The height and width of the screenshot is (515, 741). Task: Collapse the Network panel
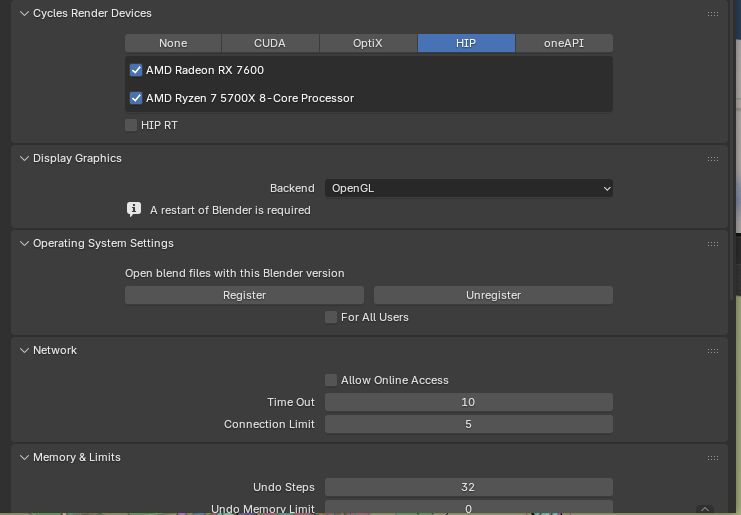click(x=24, y=350)
